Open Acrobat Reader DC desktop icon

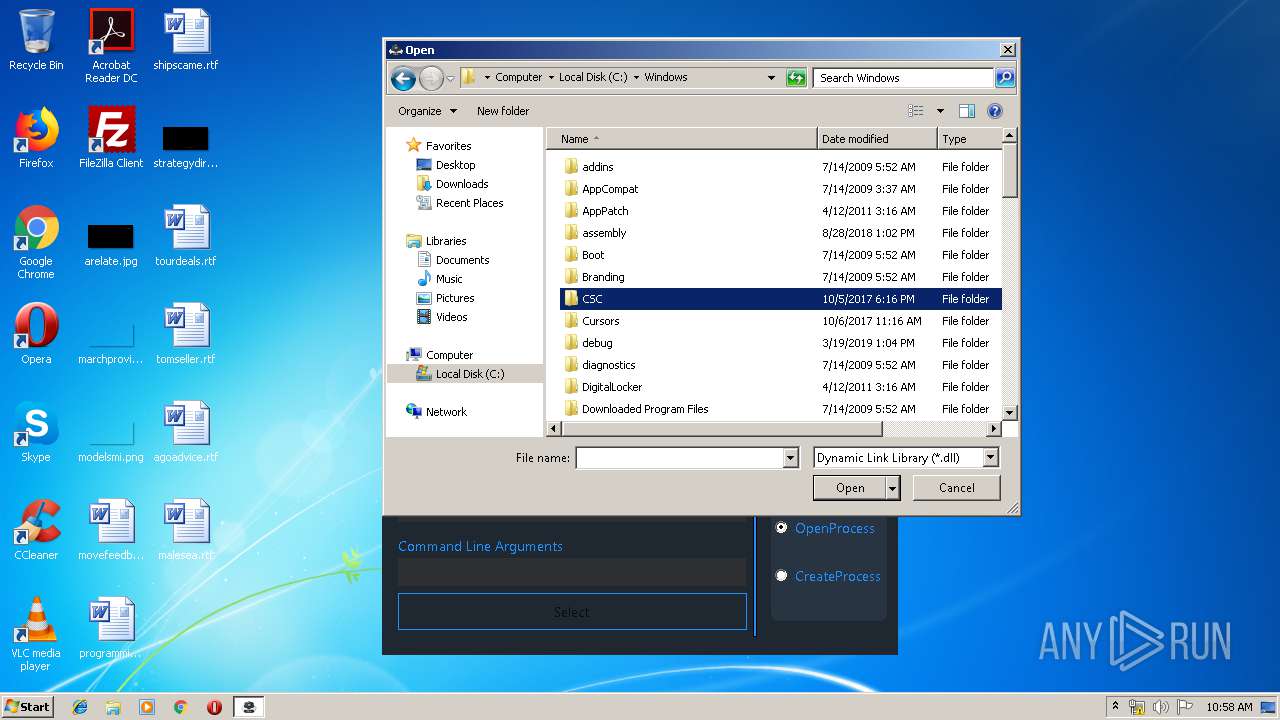[111, 45]
